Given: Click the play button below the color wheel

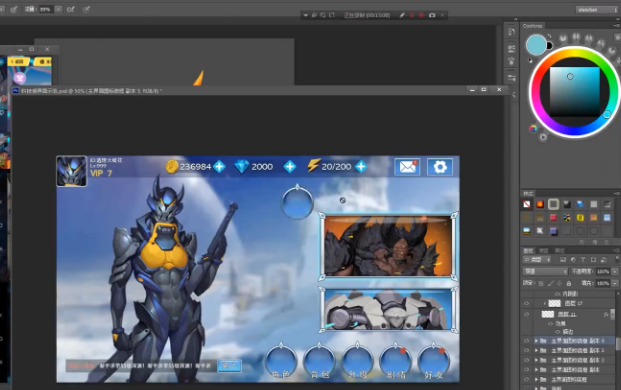Looking at the screenshot, I should (x=543, y=137).
